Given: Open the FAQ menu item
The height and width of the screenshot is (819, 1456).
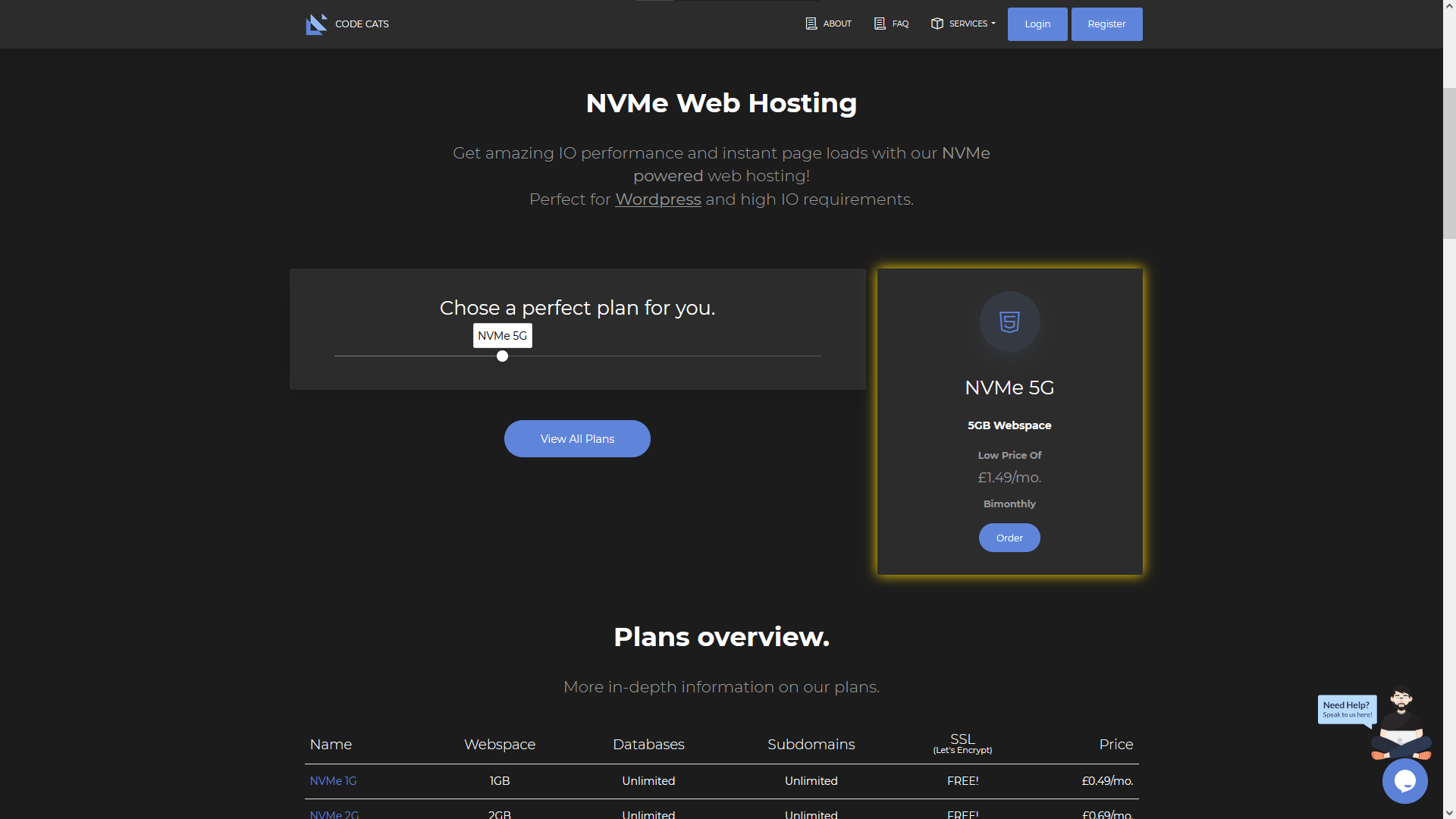Looking at the screenshot, I should point(891,24).
